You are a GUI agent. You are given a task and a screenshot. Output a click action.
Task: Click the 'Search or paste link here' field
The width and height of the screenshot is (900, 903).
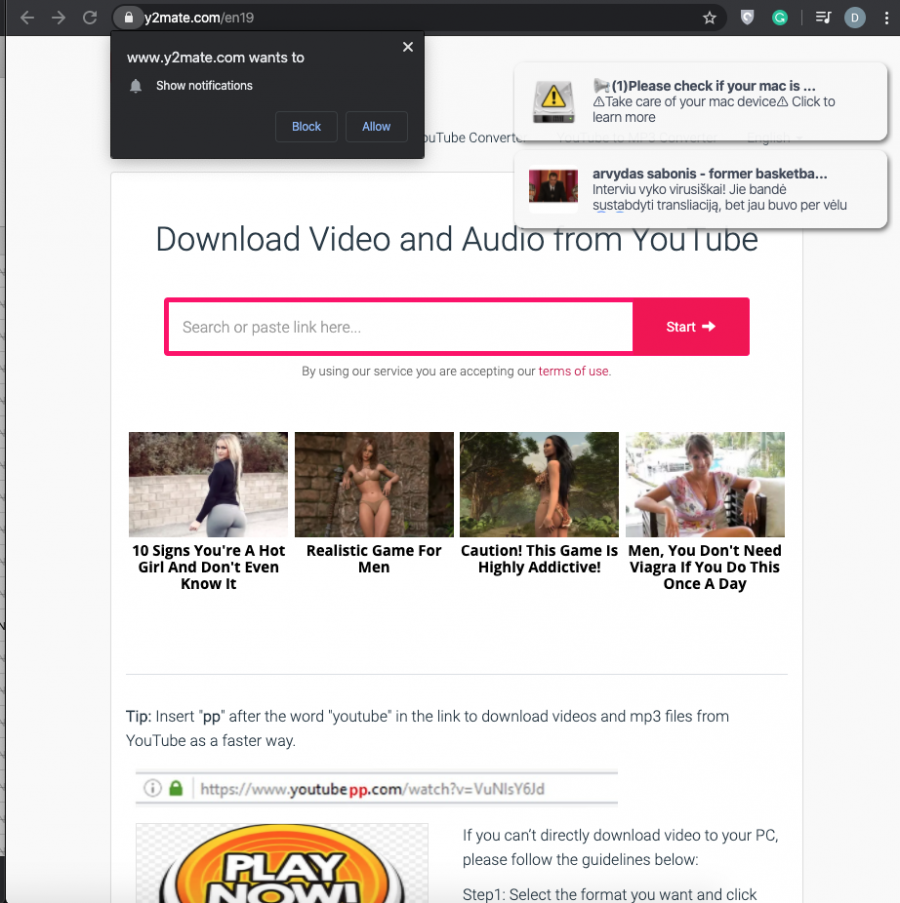[401, 327]
